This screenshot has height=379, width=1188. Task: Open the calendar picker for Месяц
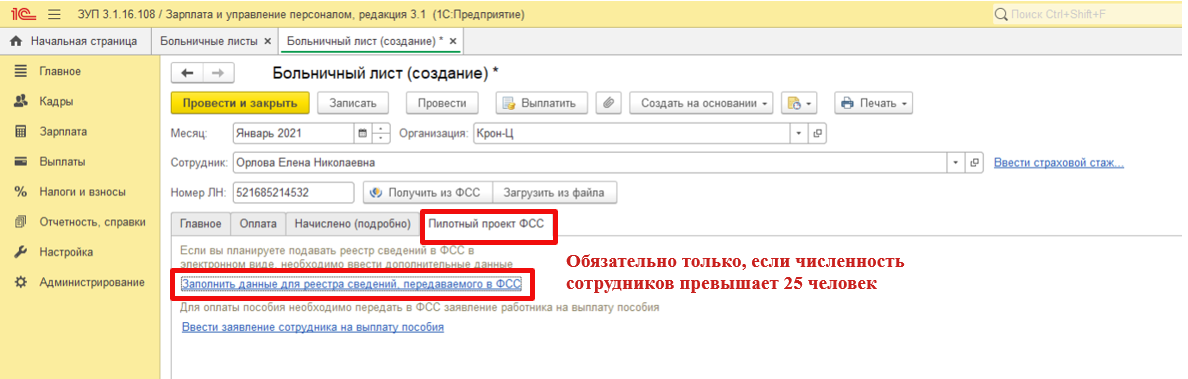pos(362,133)
